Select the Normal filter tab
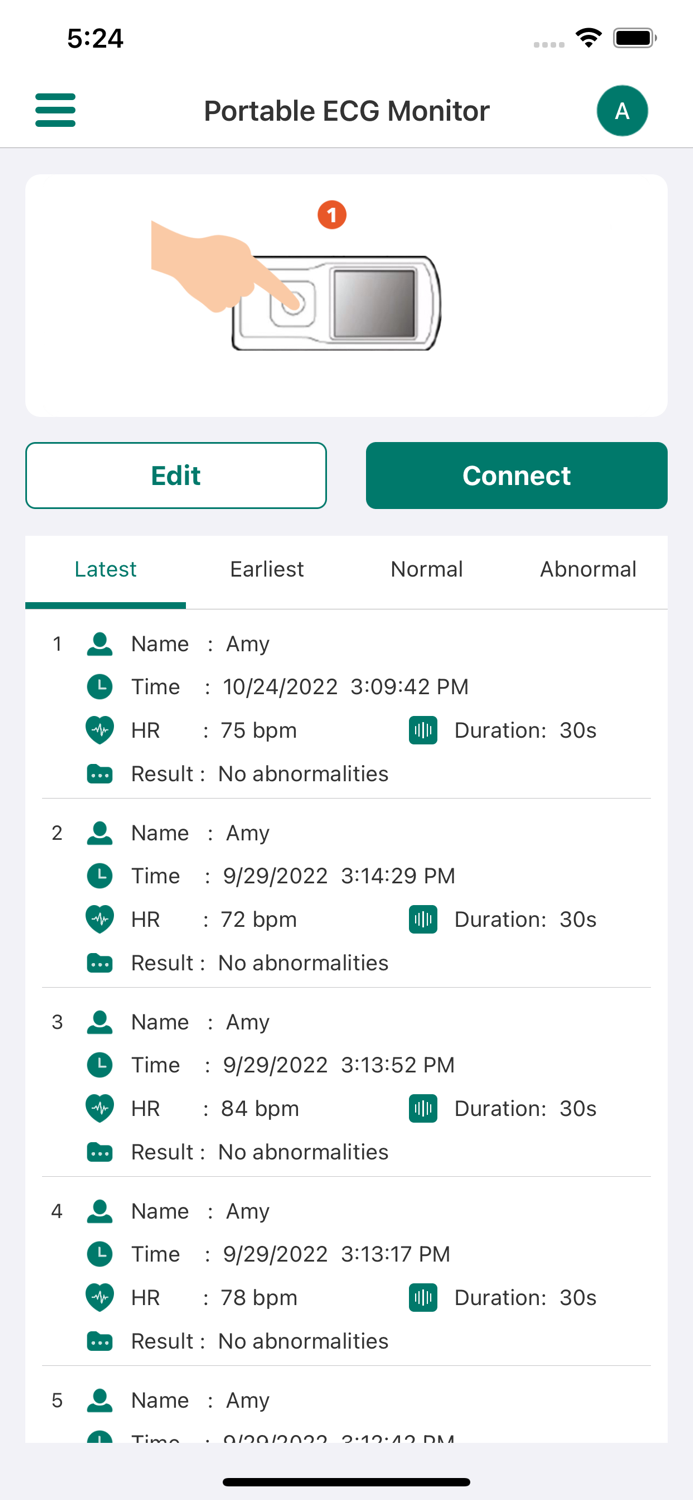 427,569
